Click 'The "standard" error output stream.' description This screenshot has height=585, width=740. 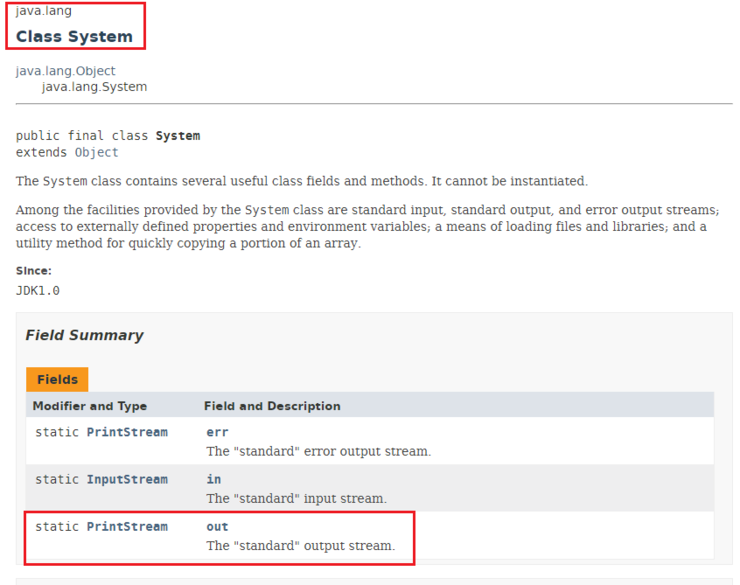(319, 451)
